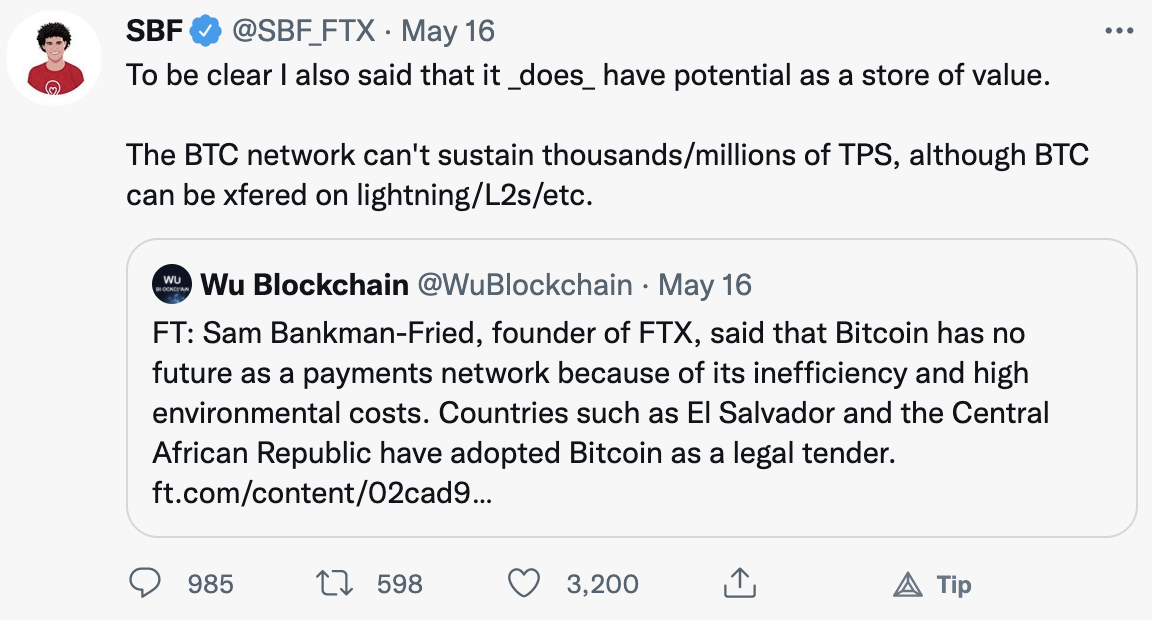Open the @WuBlockchain handle

point(524,285)
